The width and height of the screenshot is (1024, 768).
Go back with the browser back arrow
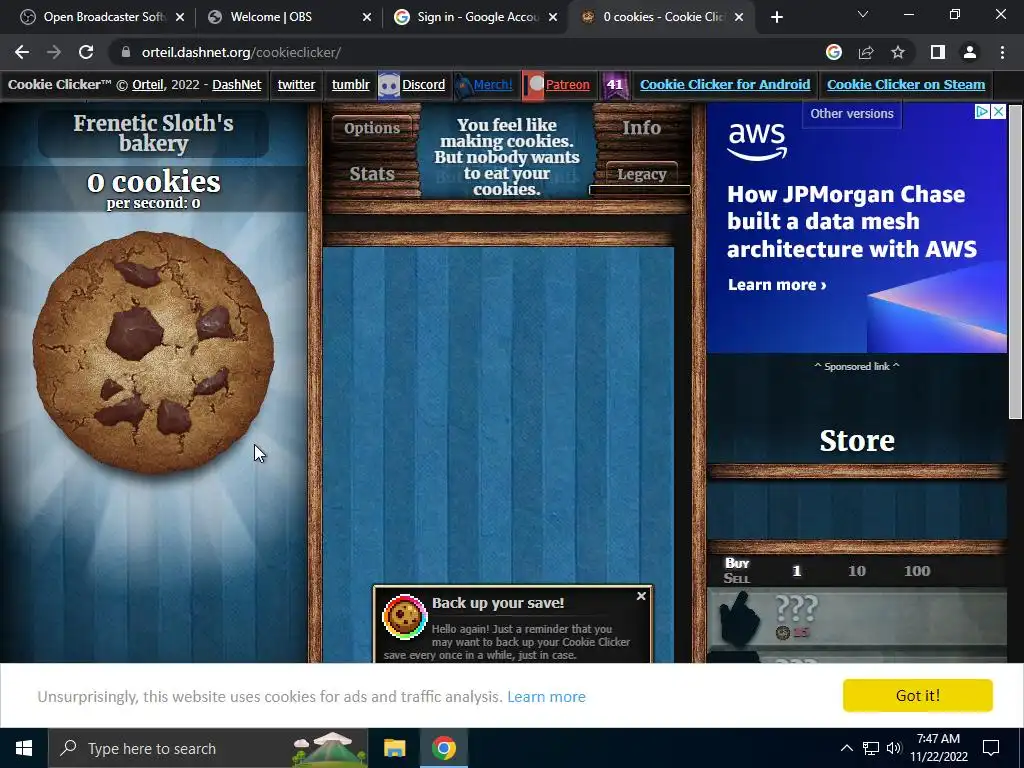point(22,52)
